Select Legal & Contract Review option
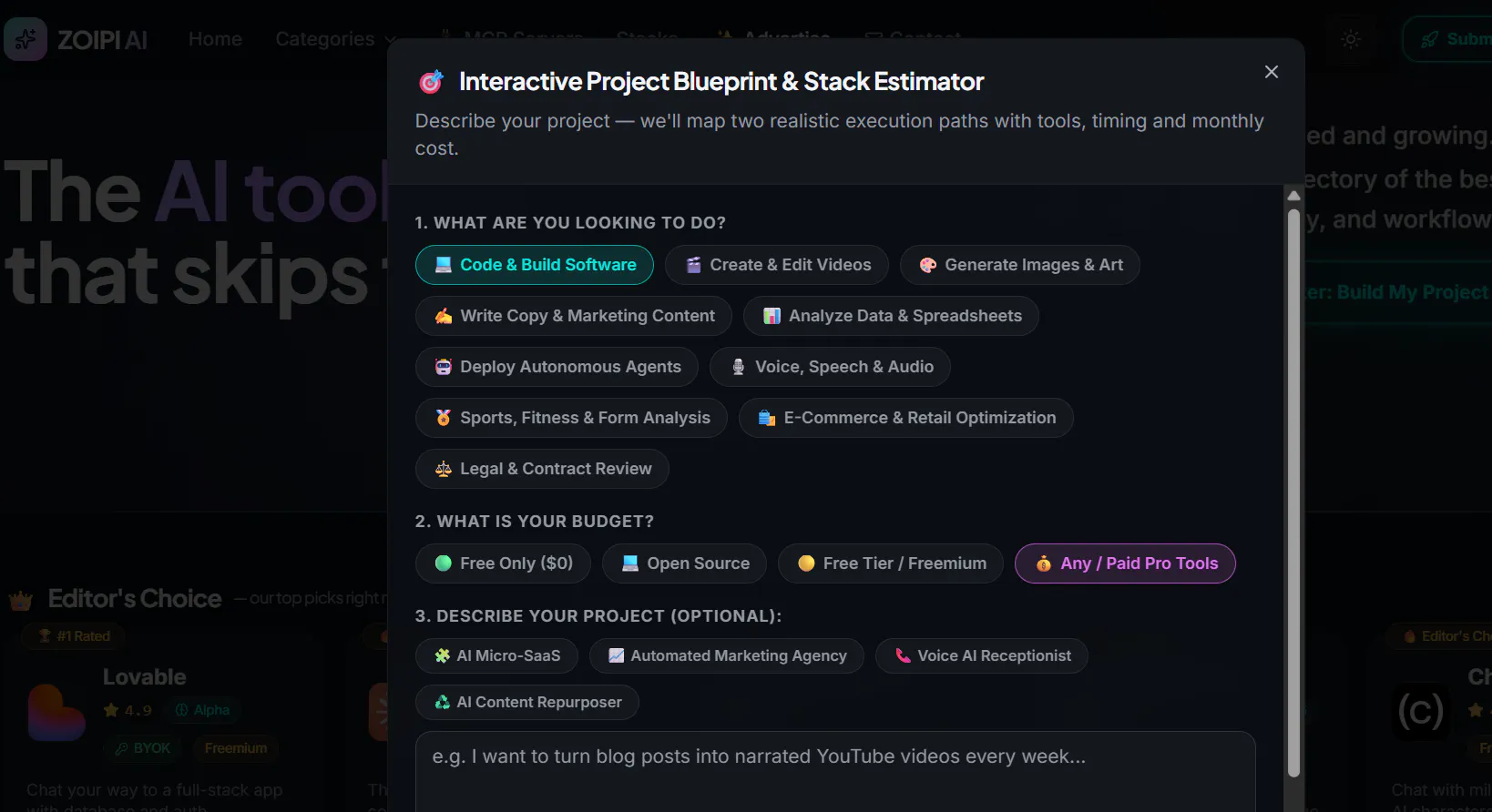1492x812 pixels. point(542,469)
